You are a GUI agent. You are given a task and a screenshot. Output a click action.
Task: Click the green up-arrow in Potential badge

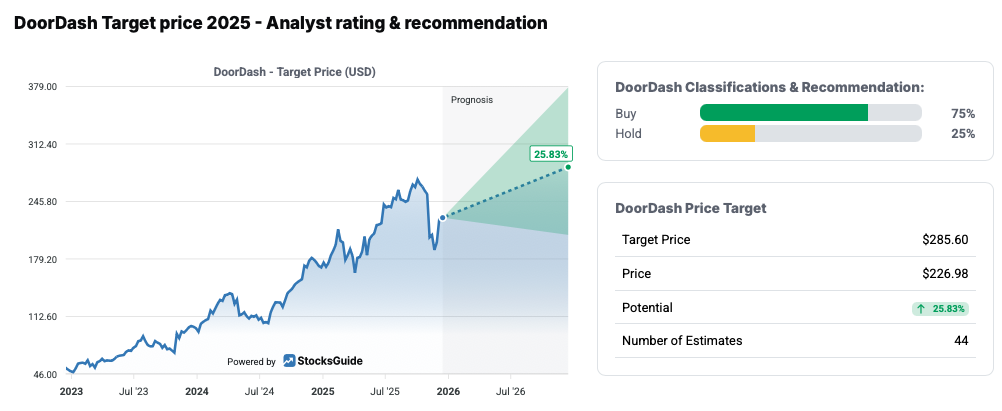tap(921, 309)
